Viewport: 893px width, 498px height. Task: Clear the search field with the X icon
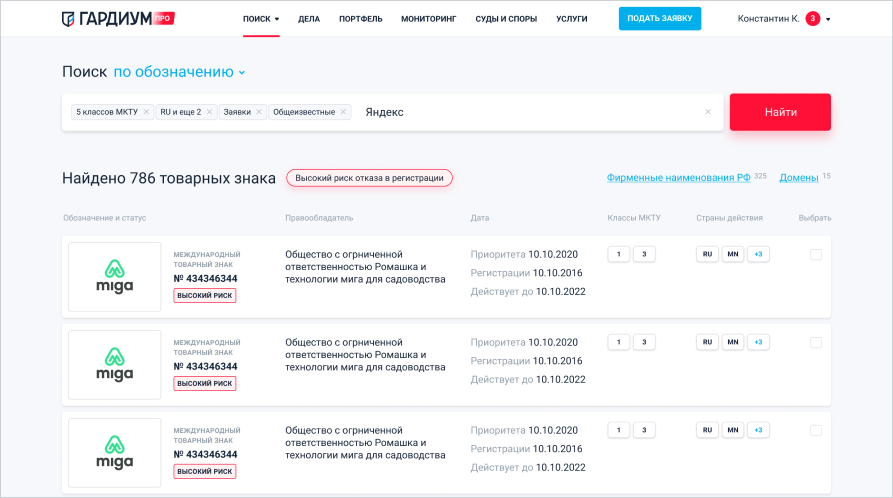(x=708, y=112)
